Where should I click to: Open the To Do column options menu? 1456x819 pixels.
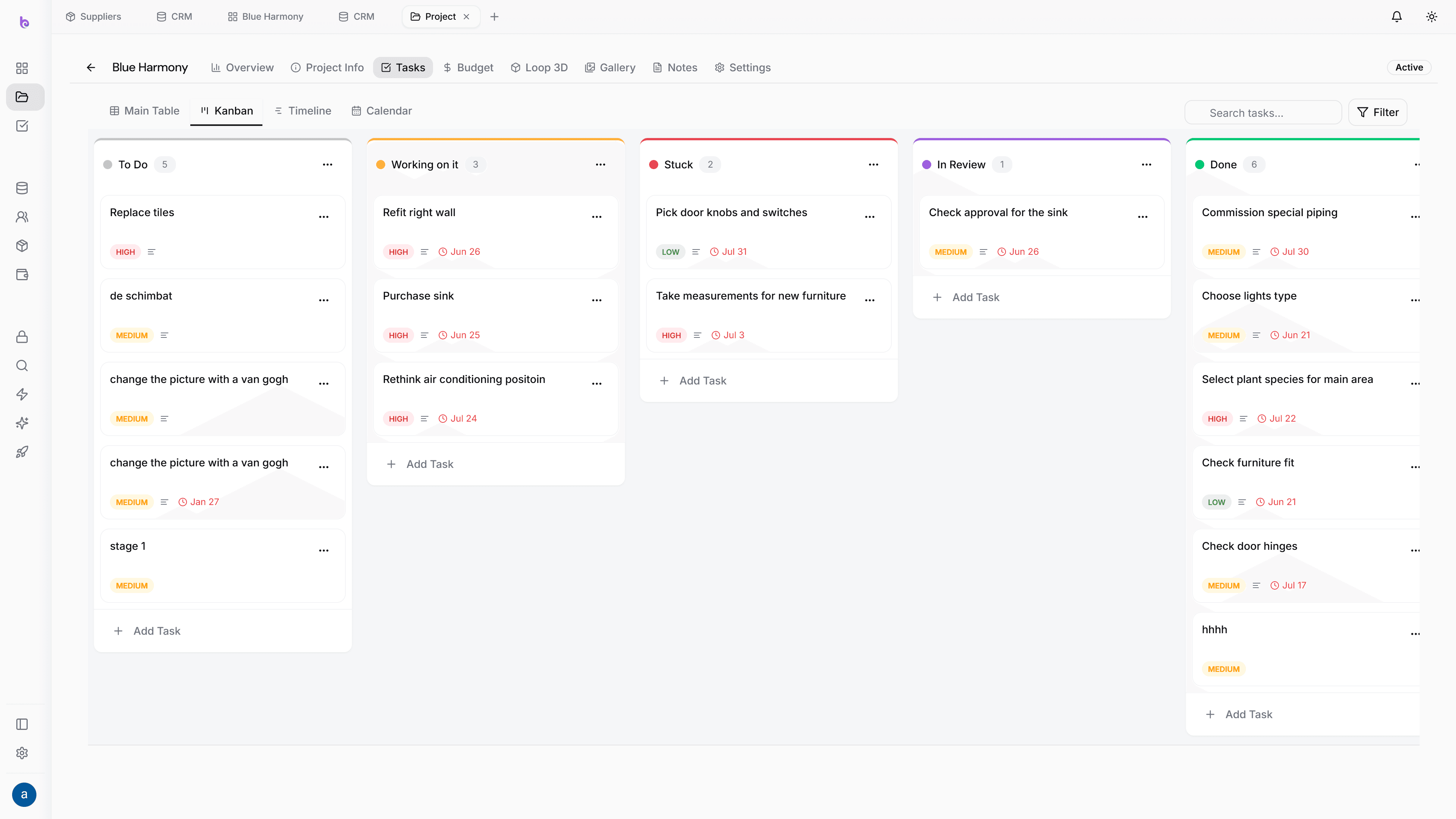tap(328, 165)
